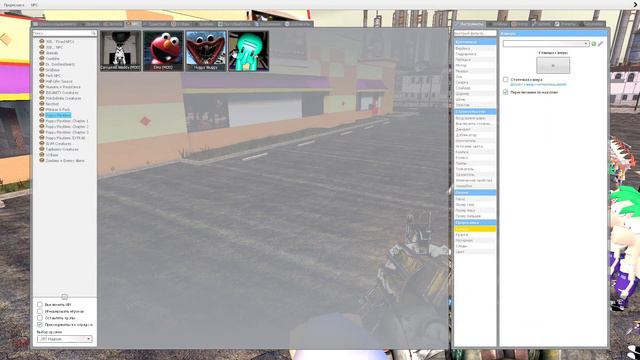Select the 'Динамит' tool

475,129
